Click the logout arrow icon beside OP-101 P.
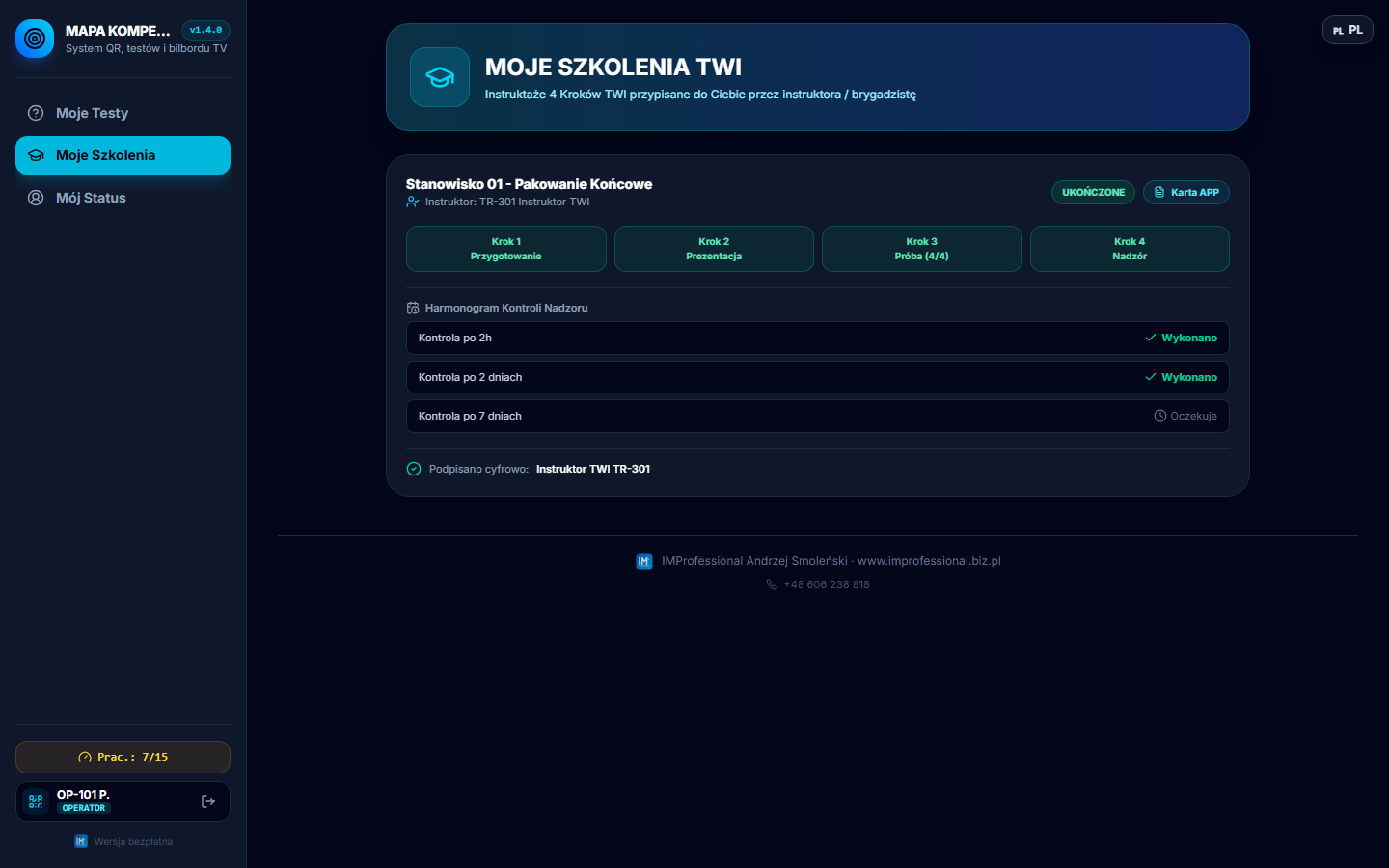Screen dimensions: 1389x868 pyautogui.click(x=208, y=801)
